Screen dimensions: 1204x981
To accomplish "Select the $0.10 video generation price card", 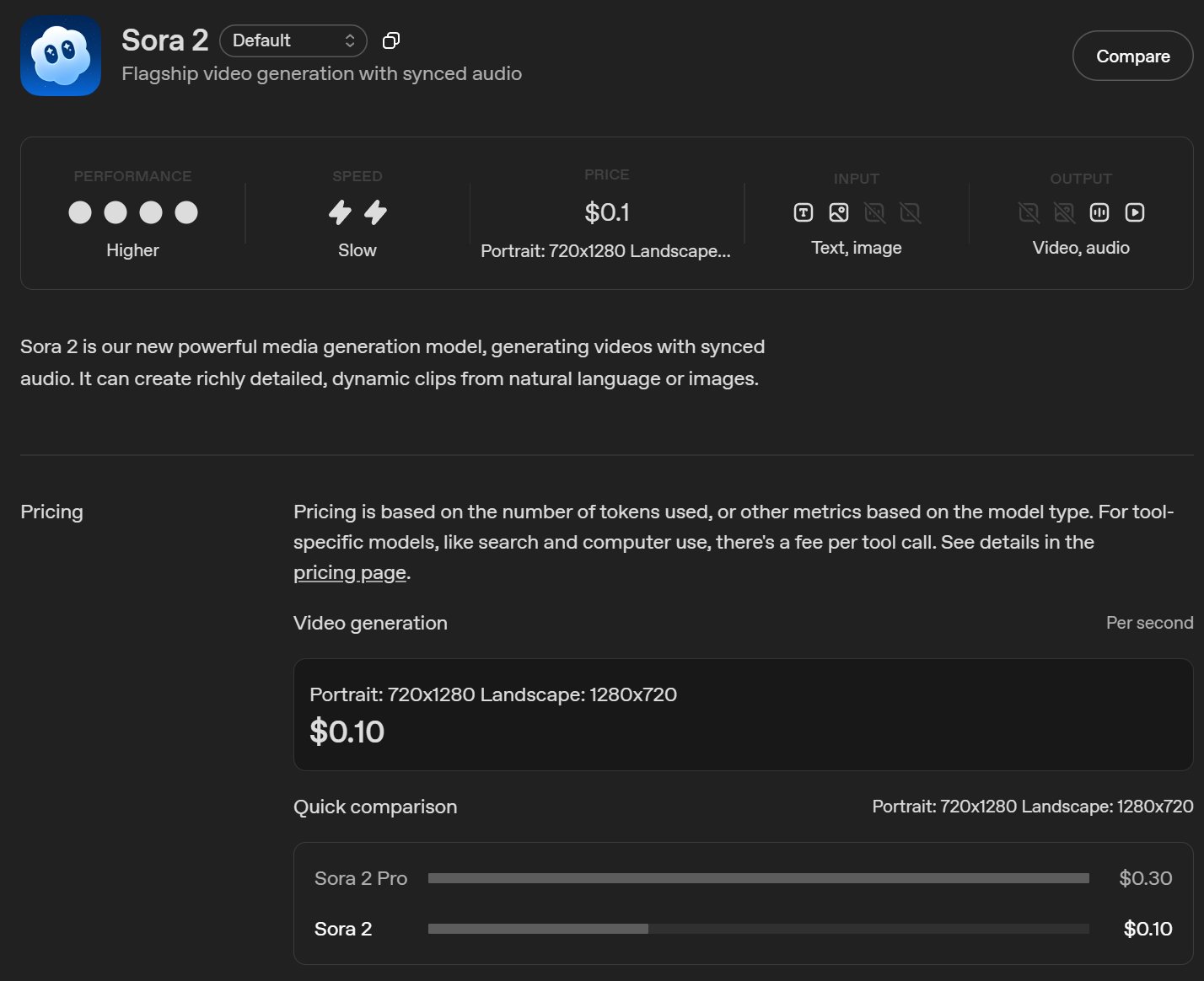I will pyautogui.click(x=743, y=715).
